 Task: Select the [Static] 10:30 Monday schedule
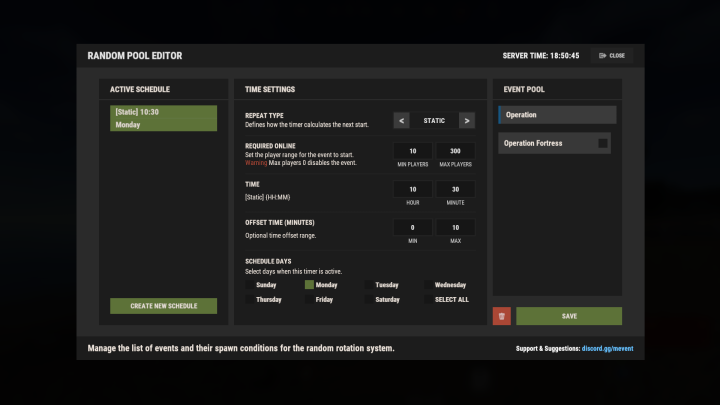(163, 118)
